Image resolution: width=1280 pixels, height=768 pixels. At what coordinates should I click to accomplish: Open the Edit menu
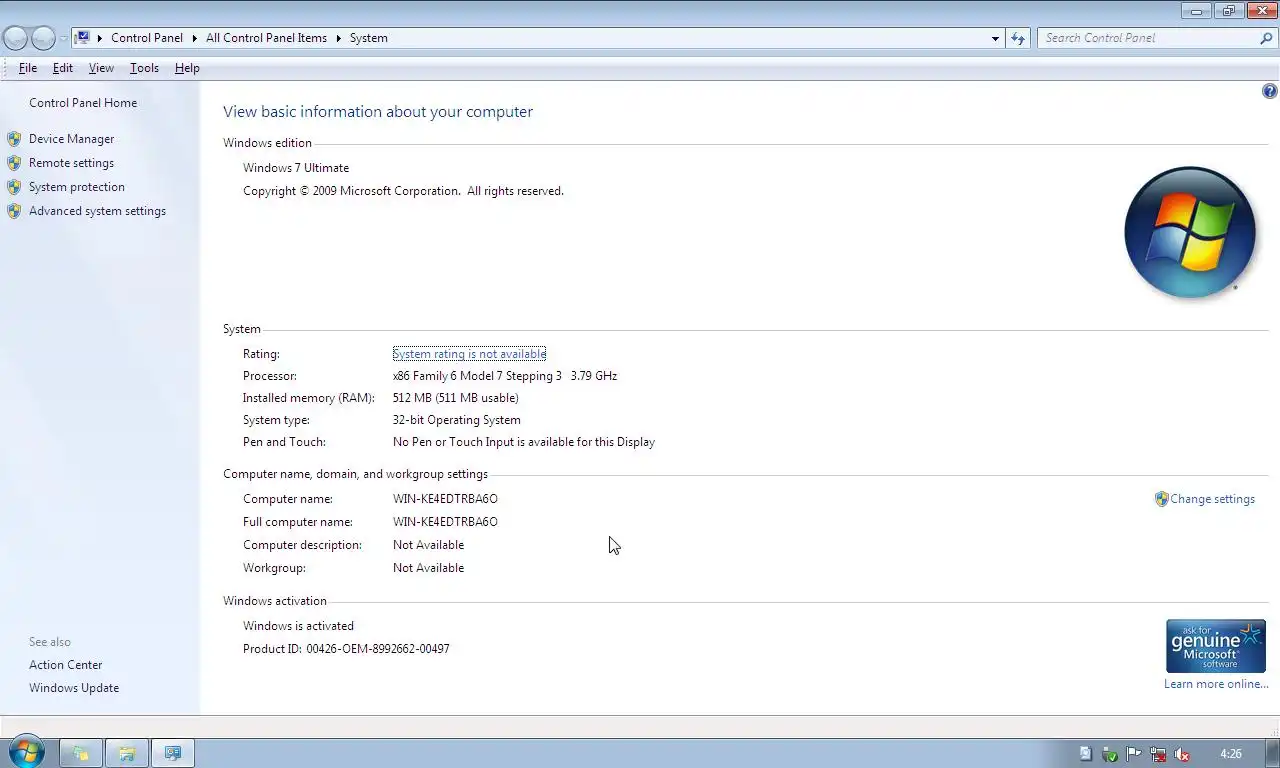click(63, 68)
